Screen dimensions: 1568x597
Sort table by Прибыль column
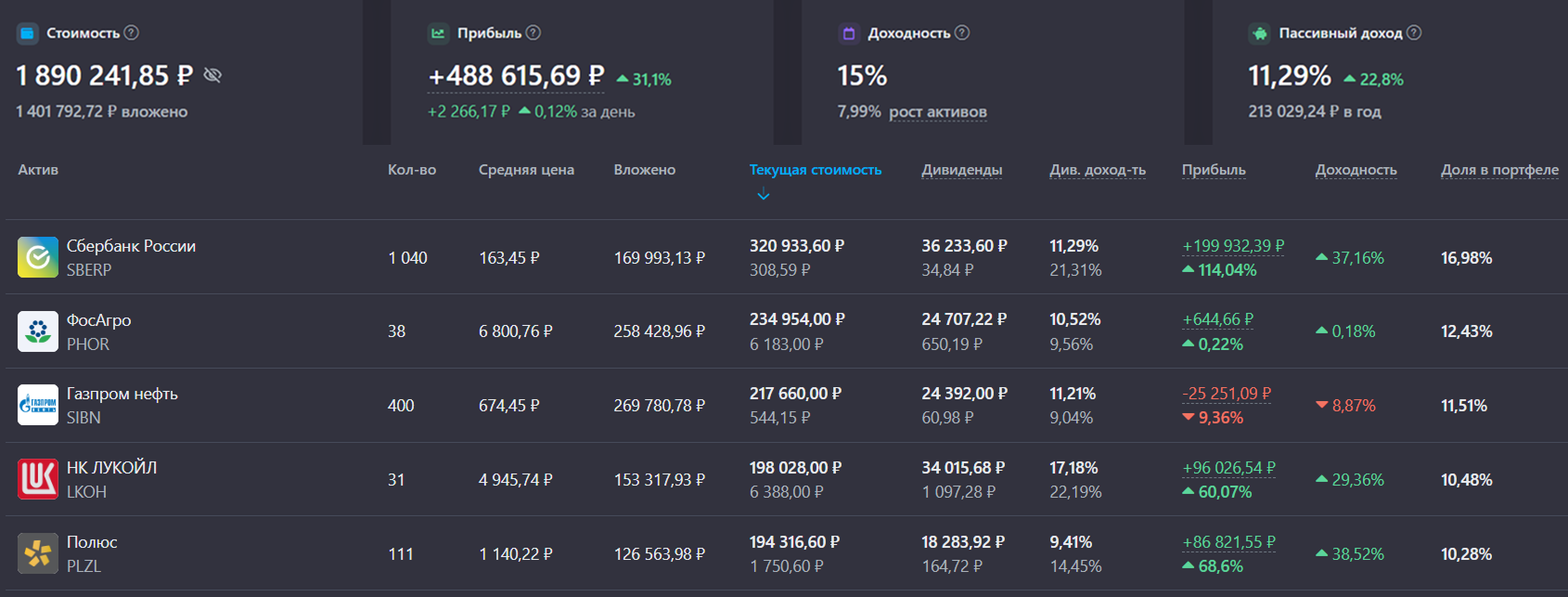point(1214,170)
